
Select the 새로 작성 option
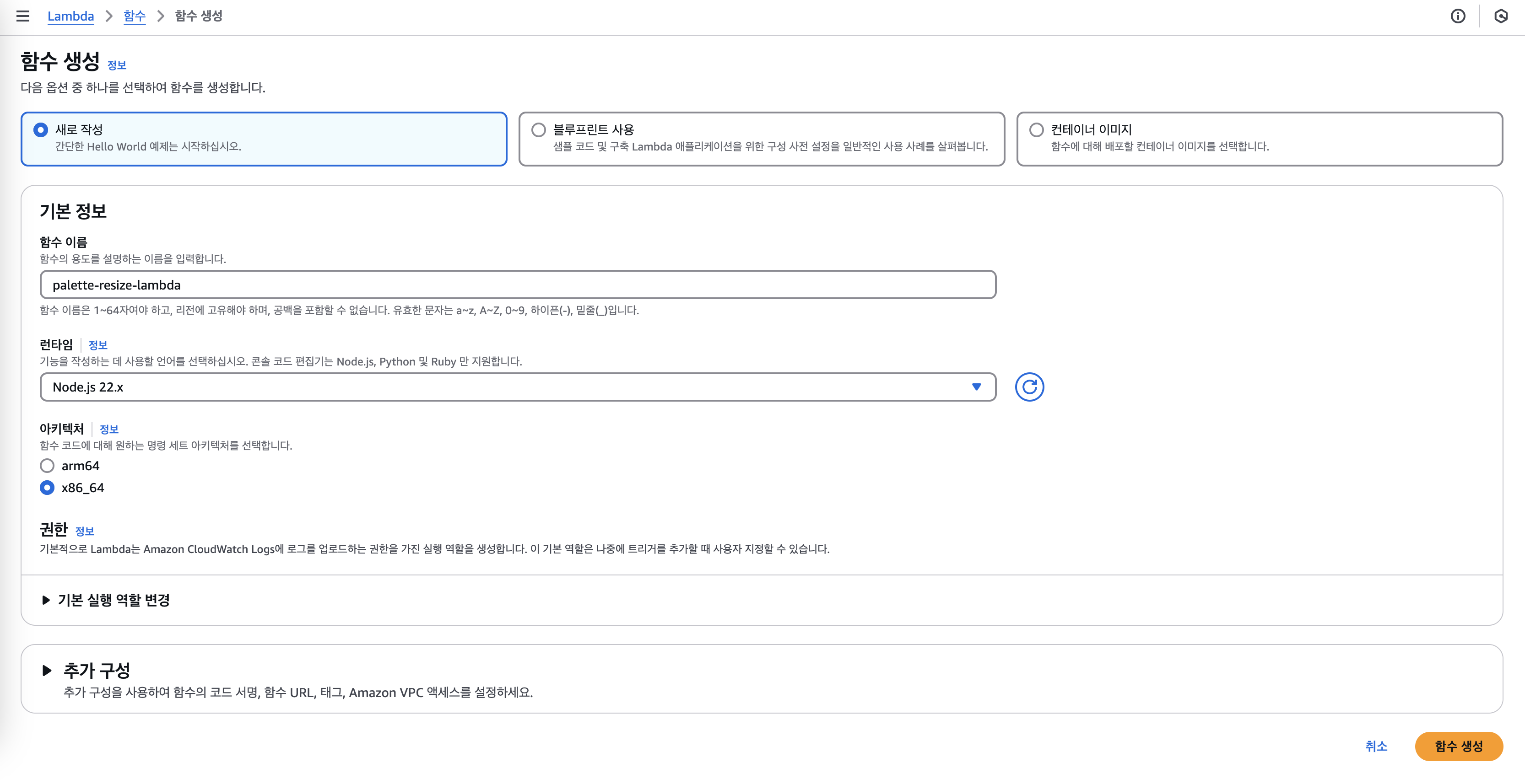[x=41, y=129]
